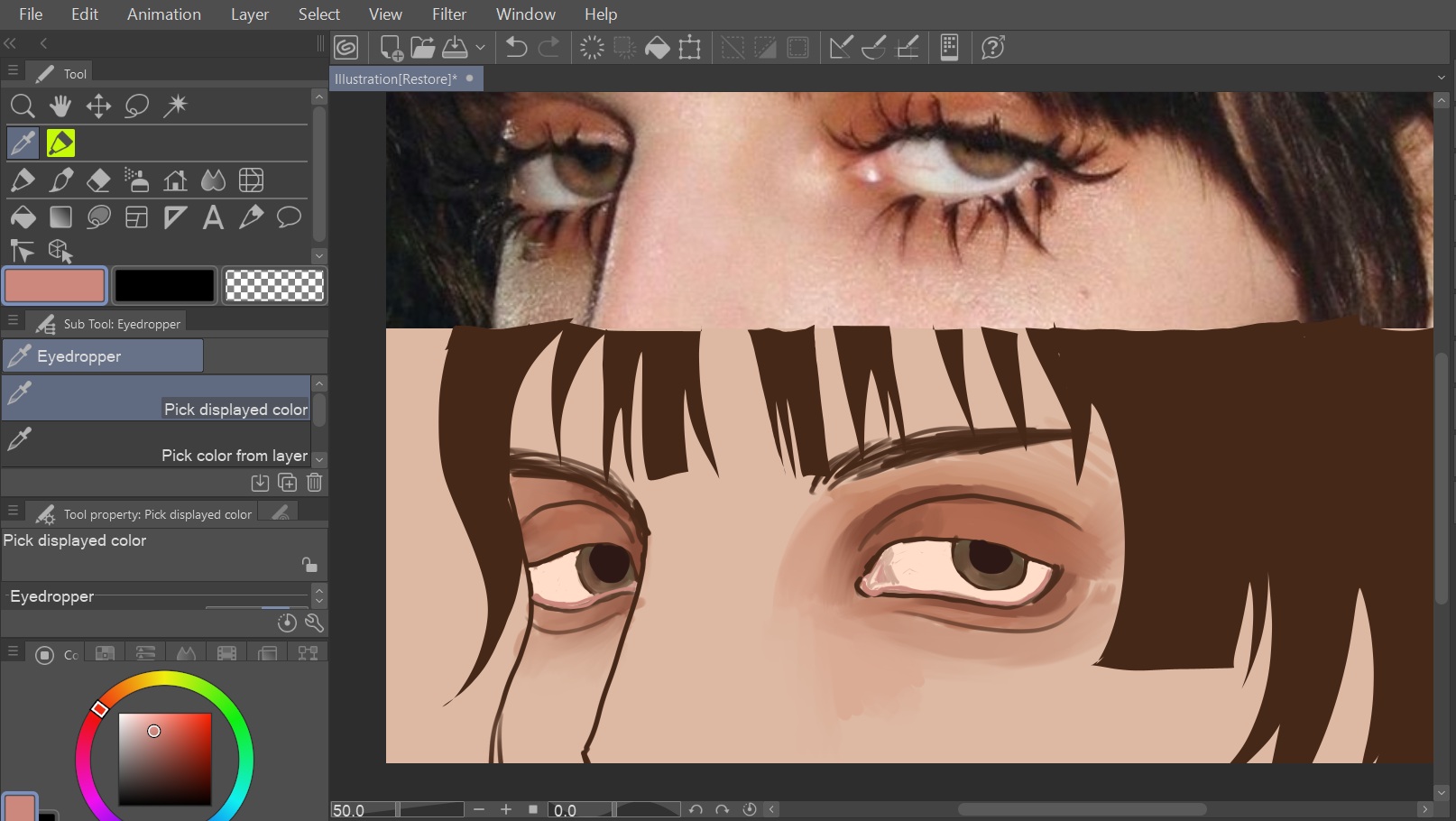The width and height of the screenshot is (1456, 821).
Task: Delete sub tool with trash icon
Action: click(x=314, y=483)
